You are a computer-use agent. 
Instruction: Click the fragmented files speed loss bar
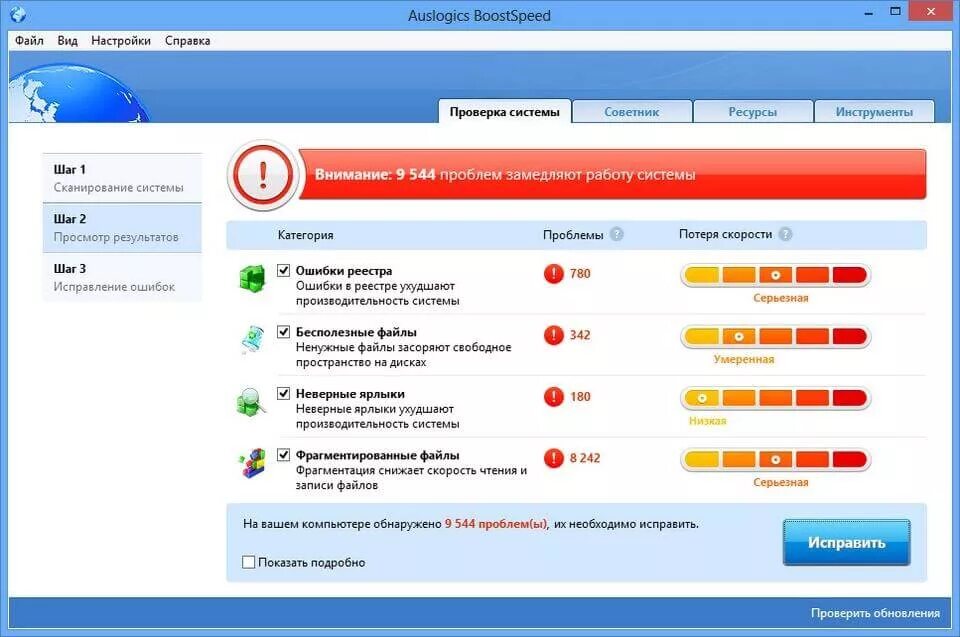click(776, 459)
